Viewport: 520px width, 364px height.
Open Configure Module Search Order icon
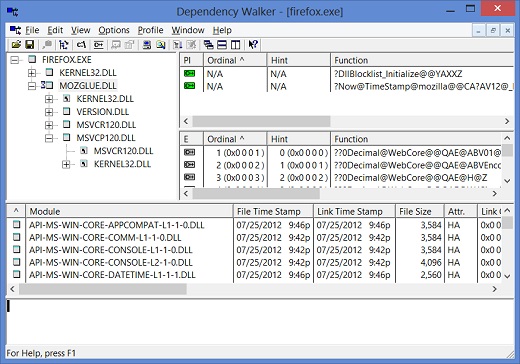tap(161, 44)
